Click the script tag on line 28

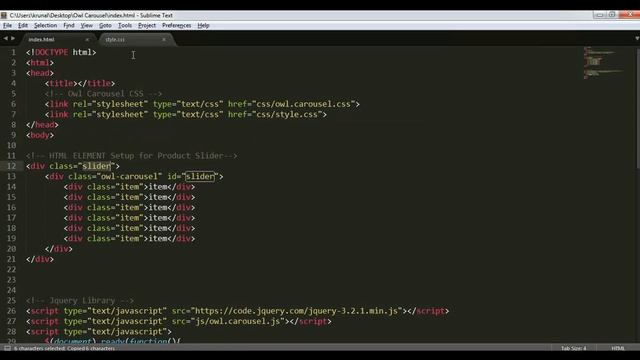click(99, 332)
